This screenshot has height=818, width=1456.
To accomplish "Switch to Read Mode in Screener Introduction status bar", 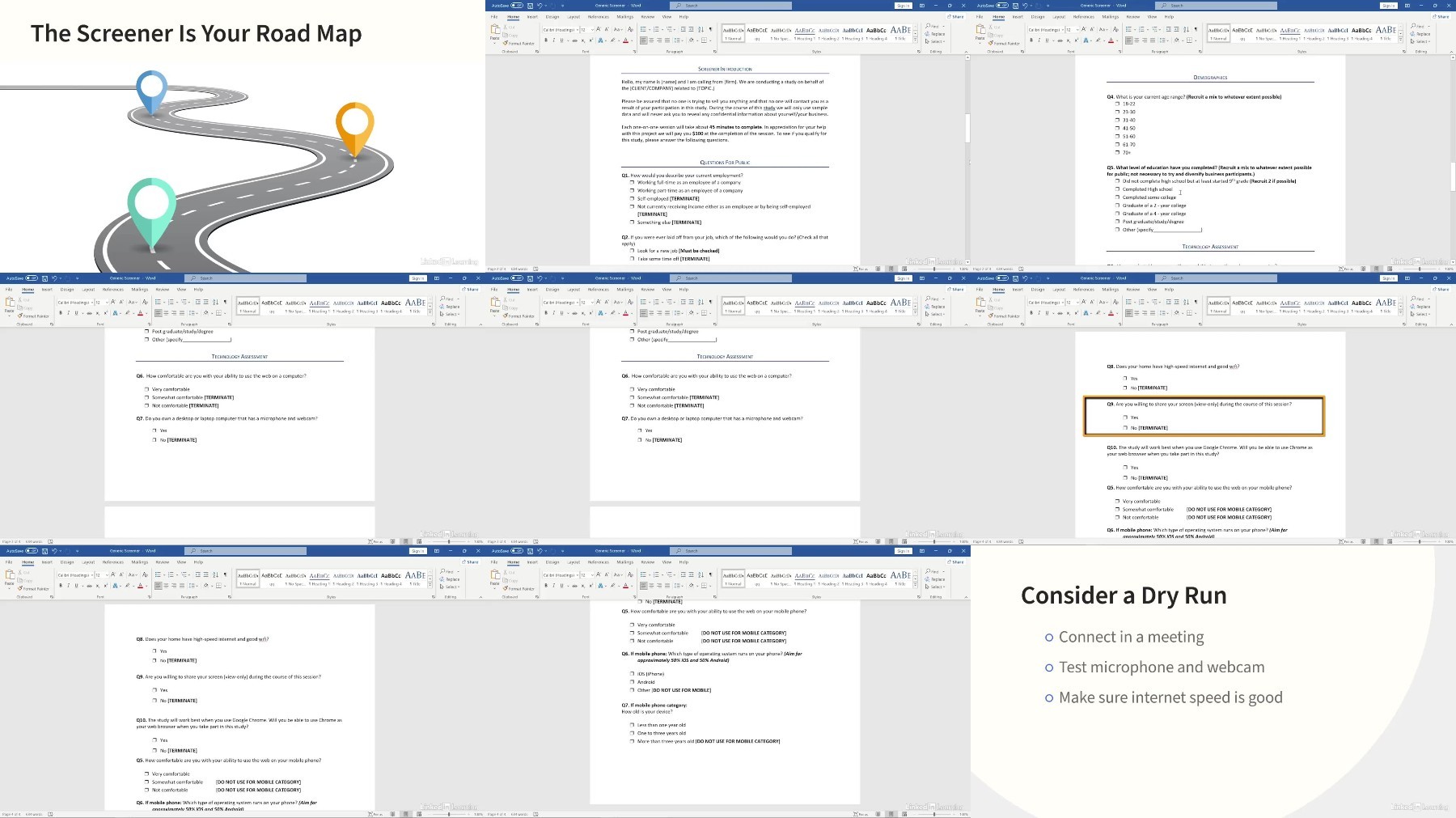I will 878,269.
